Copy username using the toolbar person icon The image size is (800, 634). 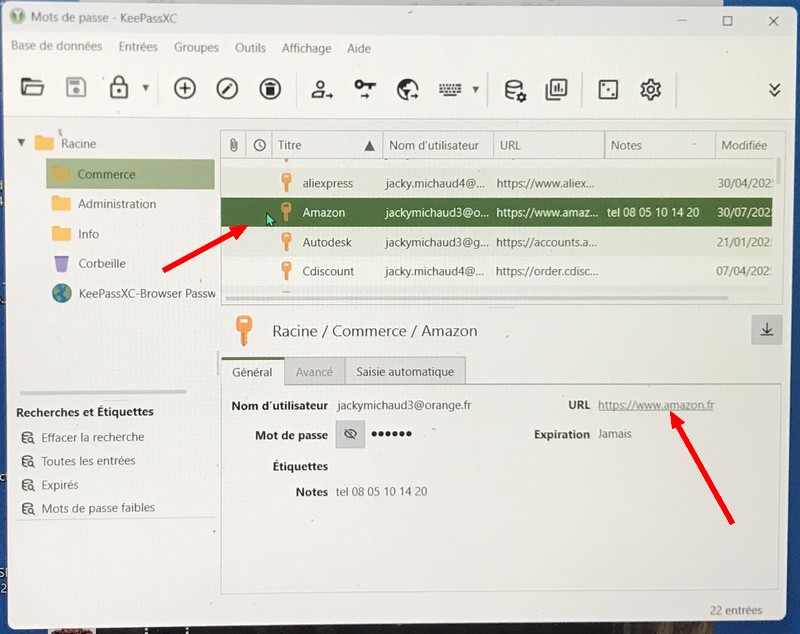click(322, 89)
